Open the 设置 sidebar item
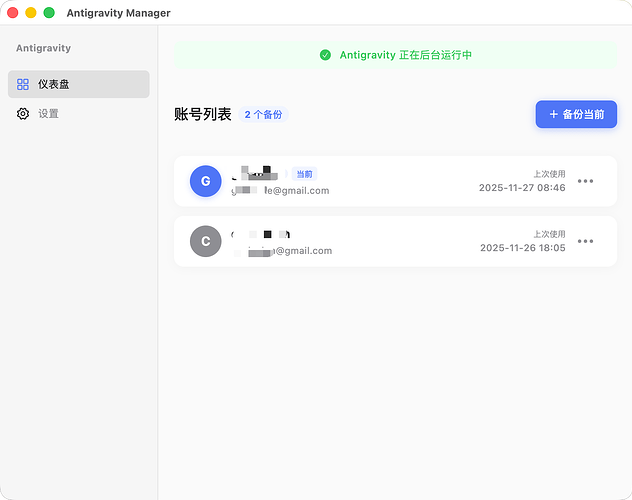632x500 pixels. click(x=79, y=114)
